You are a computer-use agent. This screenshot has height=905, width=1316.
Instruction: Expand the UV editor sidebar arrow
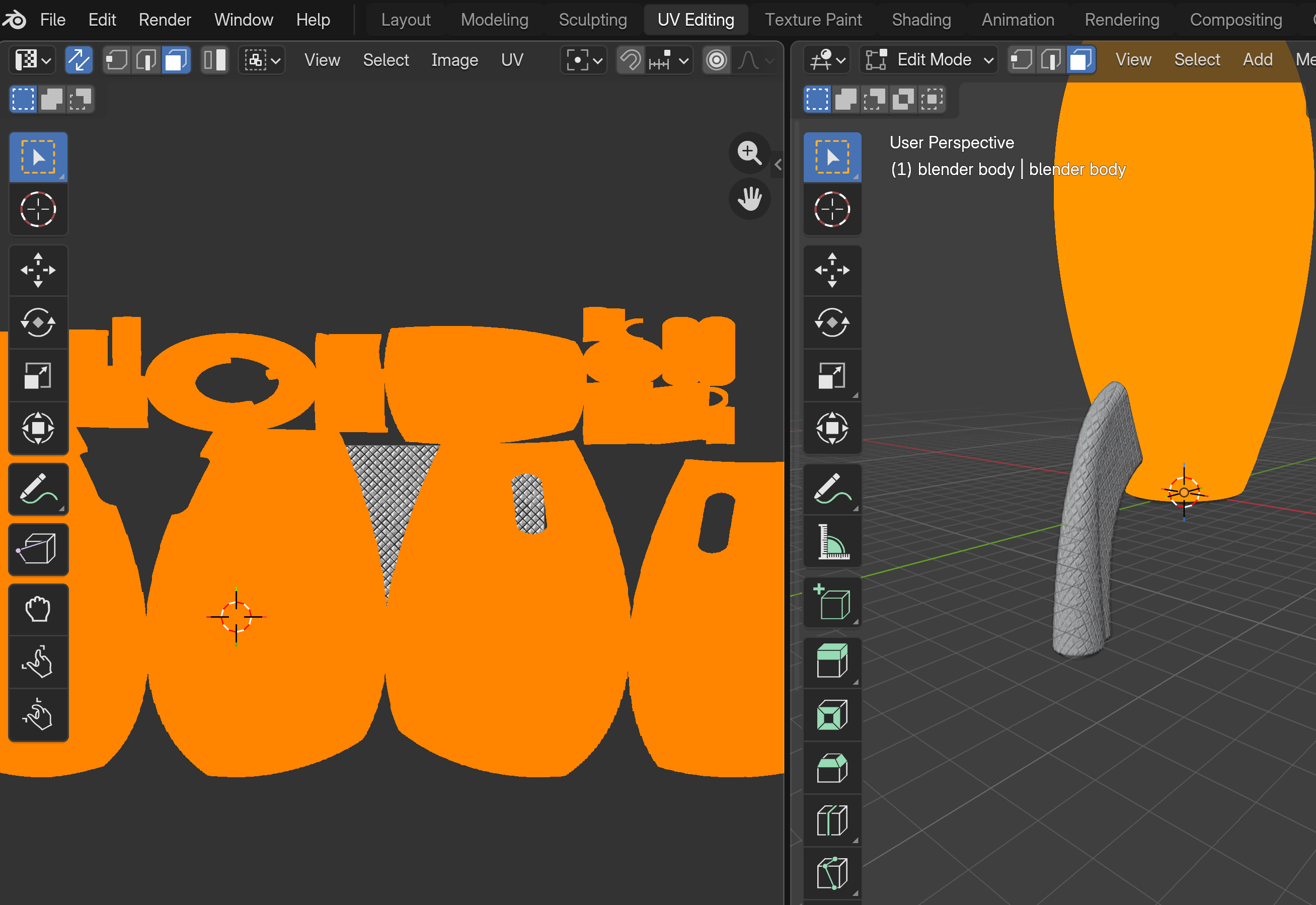(x=778, y=164)
